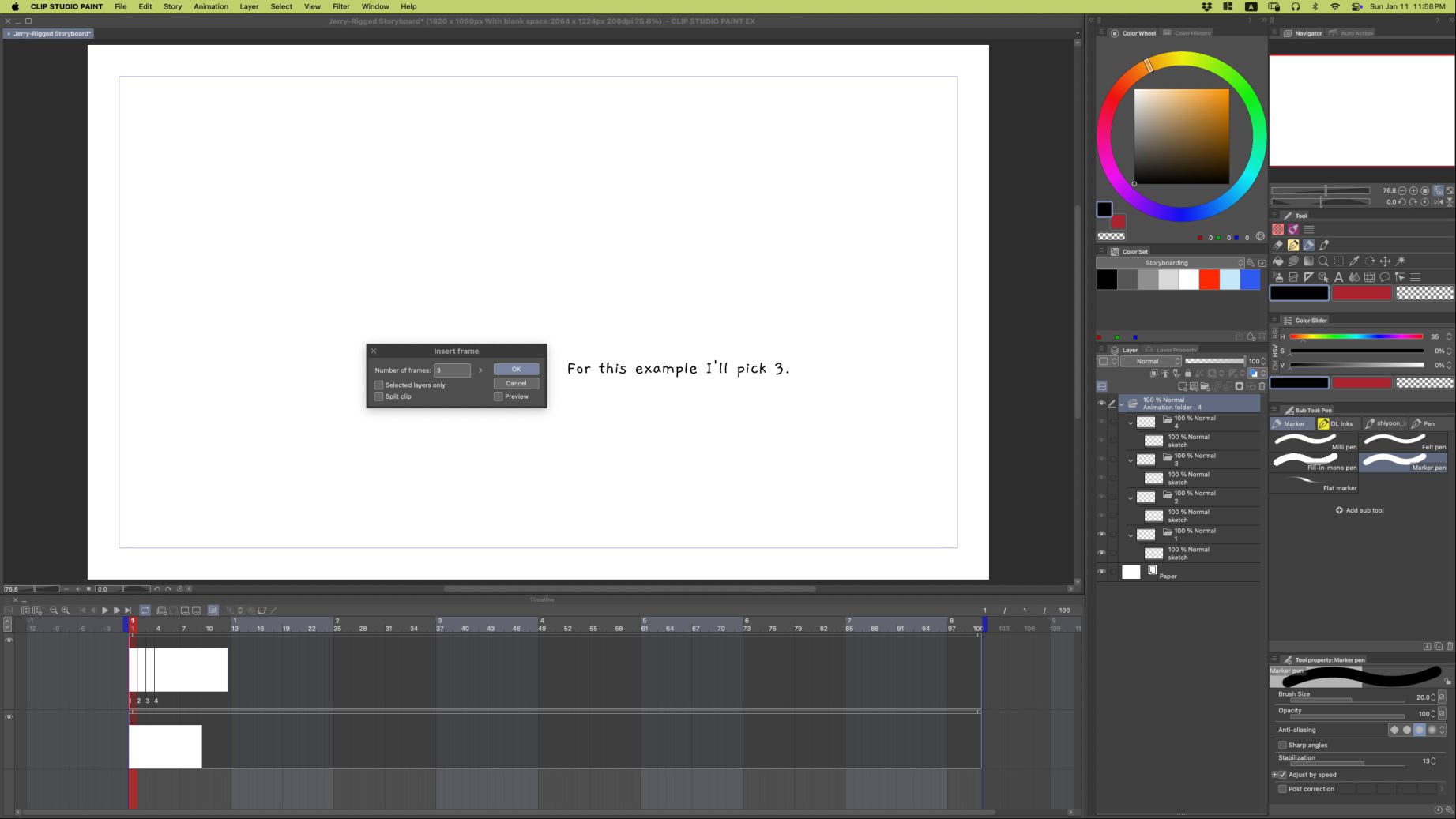Viewport: 1456px width, 819px height.
Task: Confirm Insert frame with OK
Action: pos(516,370)
